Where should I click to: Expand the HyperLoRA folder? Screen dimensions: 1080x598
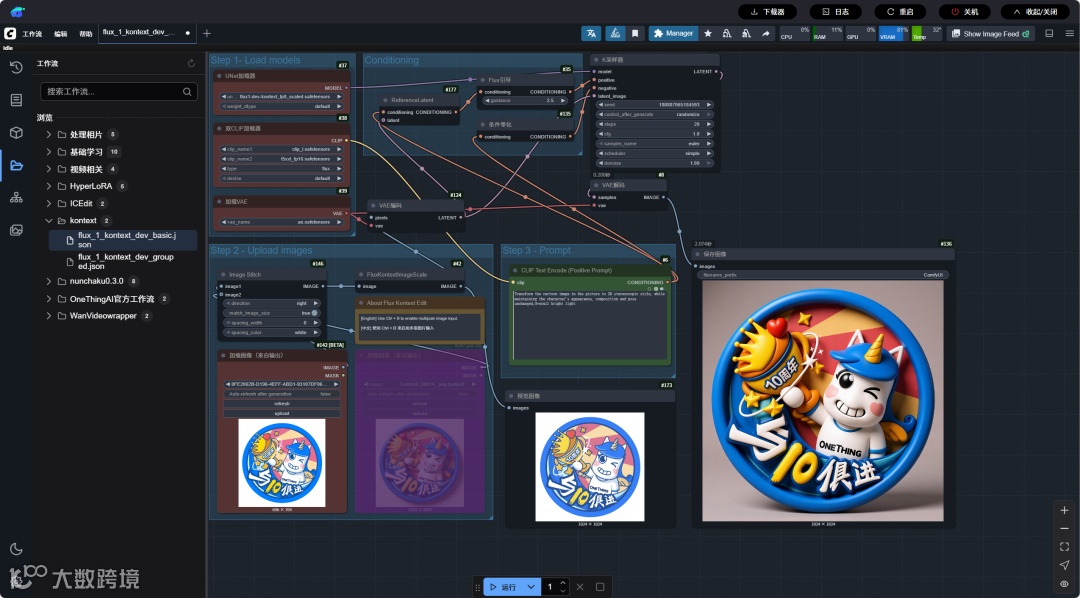pyautogui.click(x=48, y=186)
